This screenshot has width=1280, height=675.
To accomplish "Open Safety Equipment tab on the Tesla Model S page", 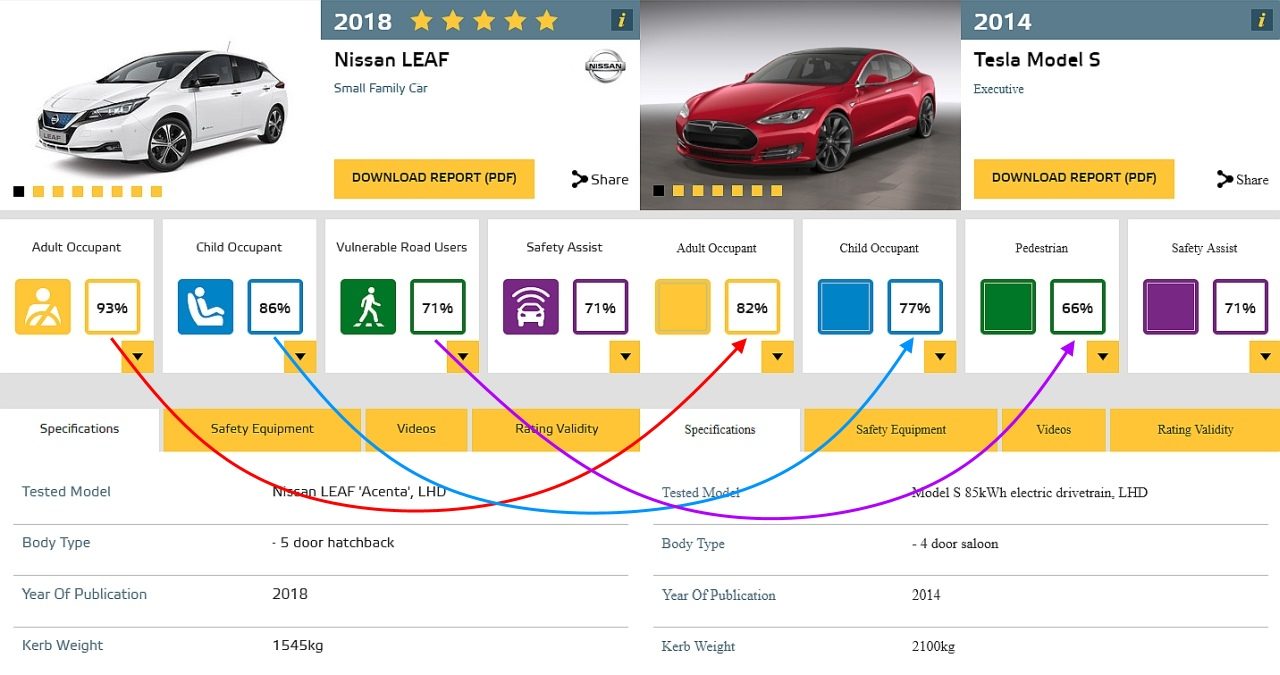I will (x=901, y=430).
